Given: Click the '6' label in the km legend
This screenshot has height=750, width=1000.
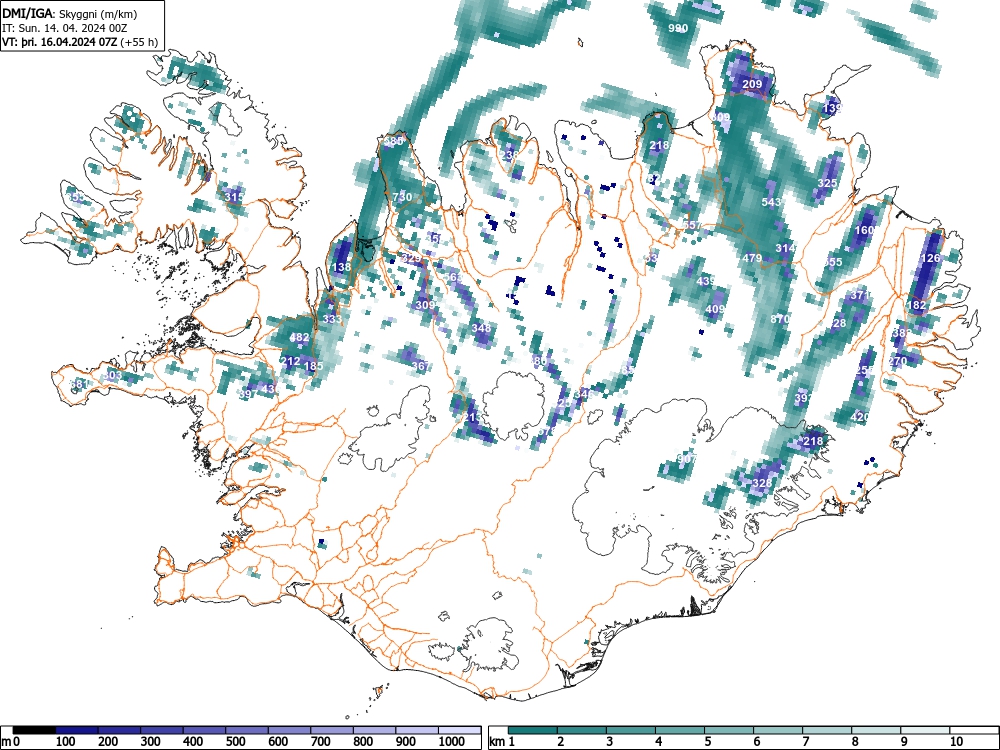Looking at the screenshot, I should [x=756, y=742].
